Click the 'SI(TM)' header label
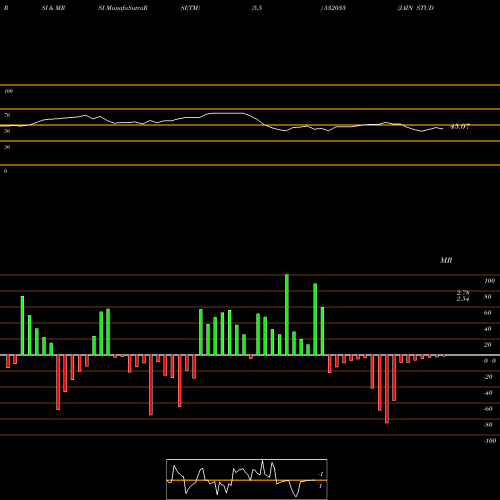 [190, 8]
